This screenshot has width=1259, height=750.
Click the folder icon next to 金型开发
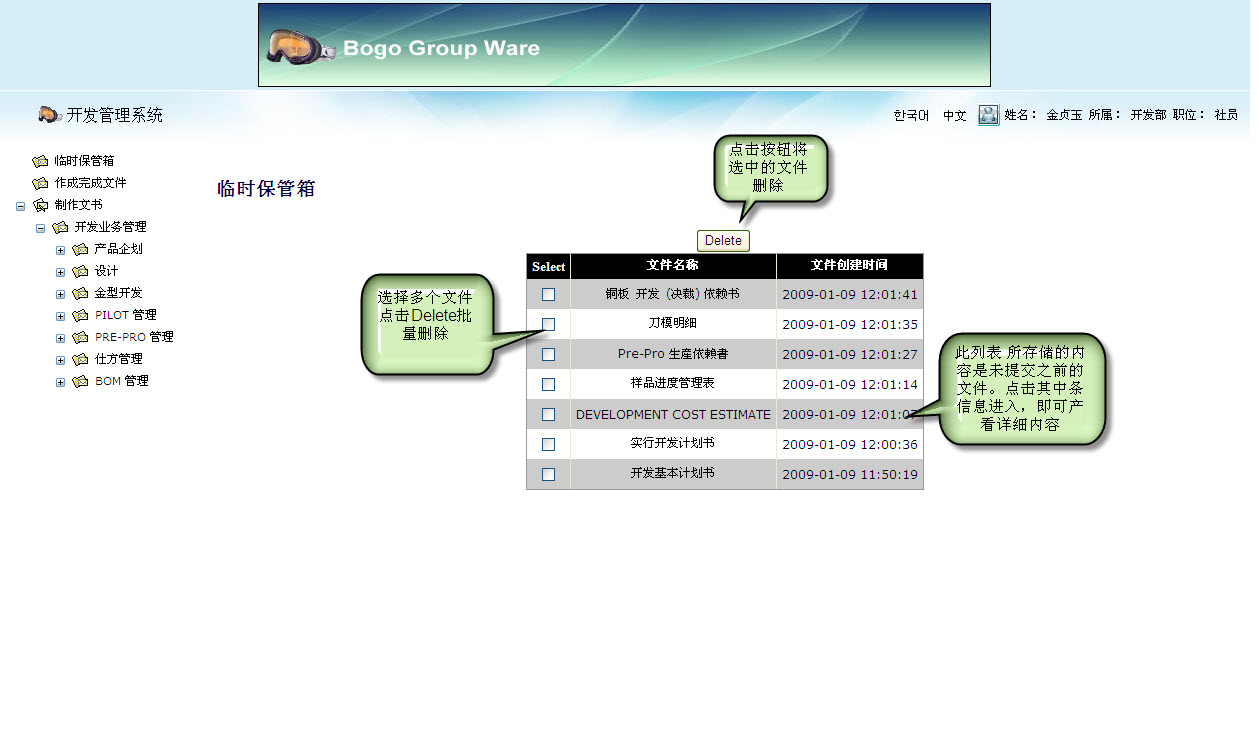(80, 293)
